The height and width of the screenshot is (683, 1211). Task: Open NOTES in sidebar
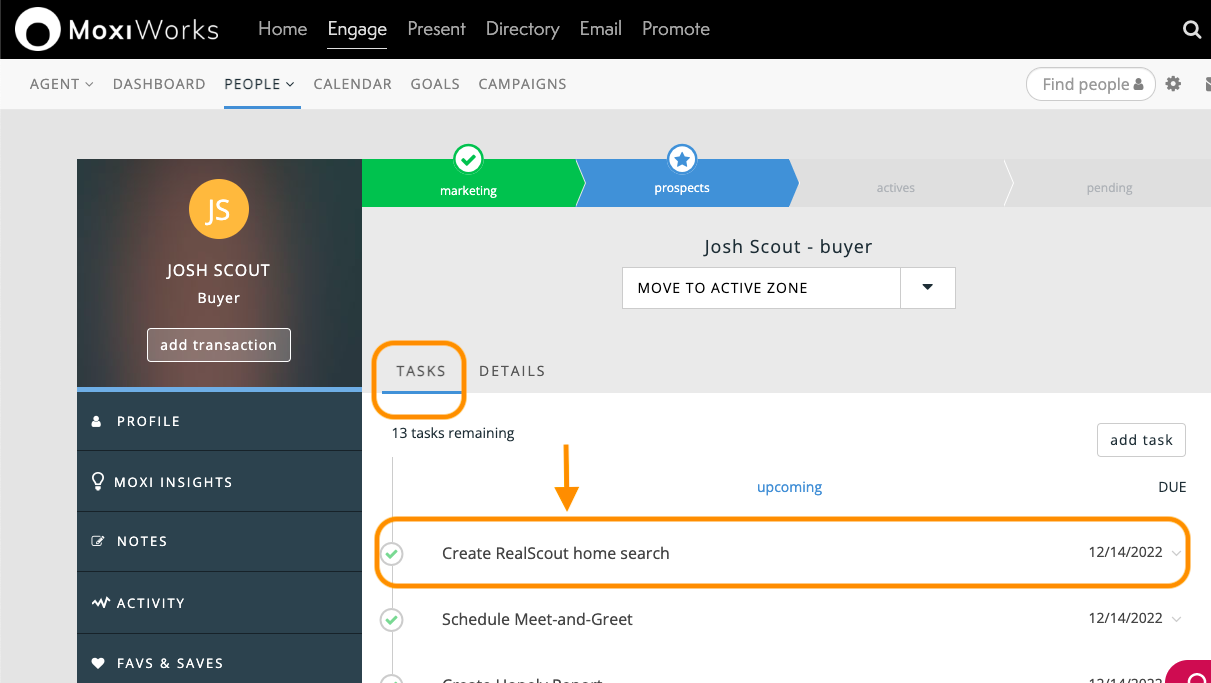click(x=219, y=541)
